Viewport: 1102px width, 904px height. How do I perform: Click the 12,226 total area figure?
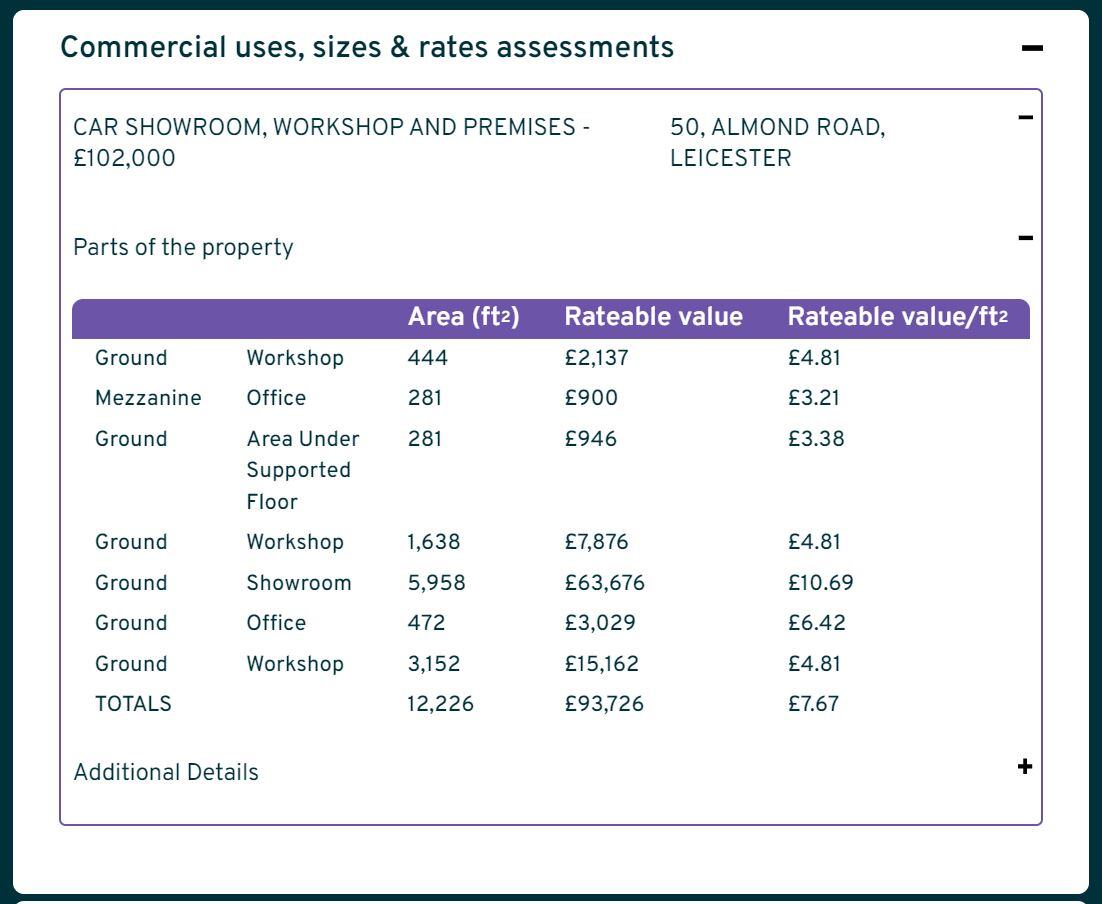[440, 704]
